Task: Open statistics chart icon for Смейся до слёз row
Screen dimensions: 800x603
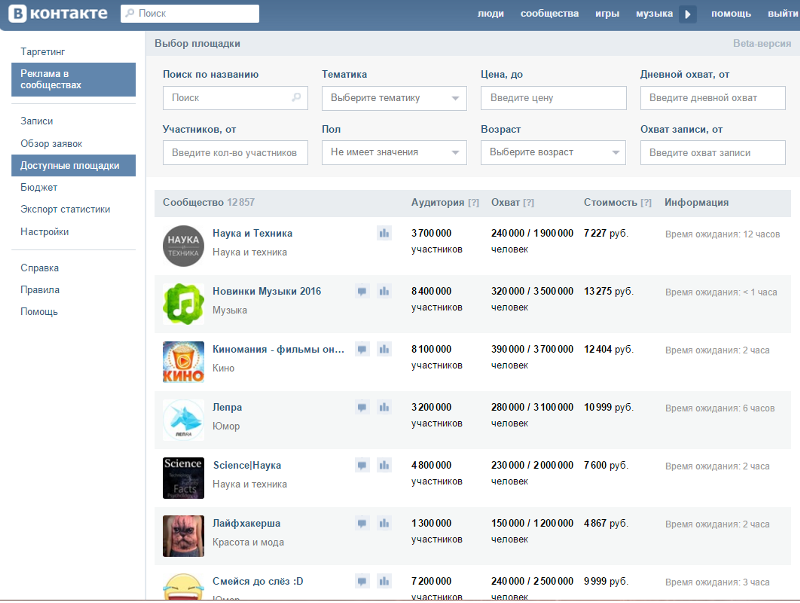Action: [x=384, y=581]
